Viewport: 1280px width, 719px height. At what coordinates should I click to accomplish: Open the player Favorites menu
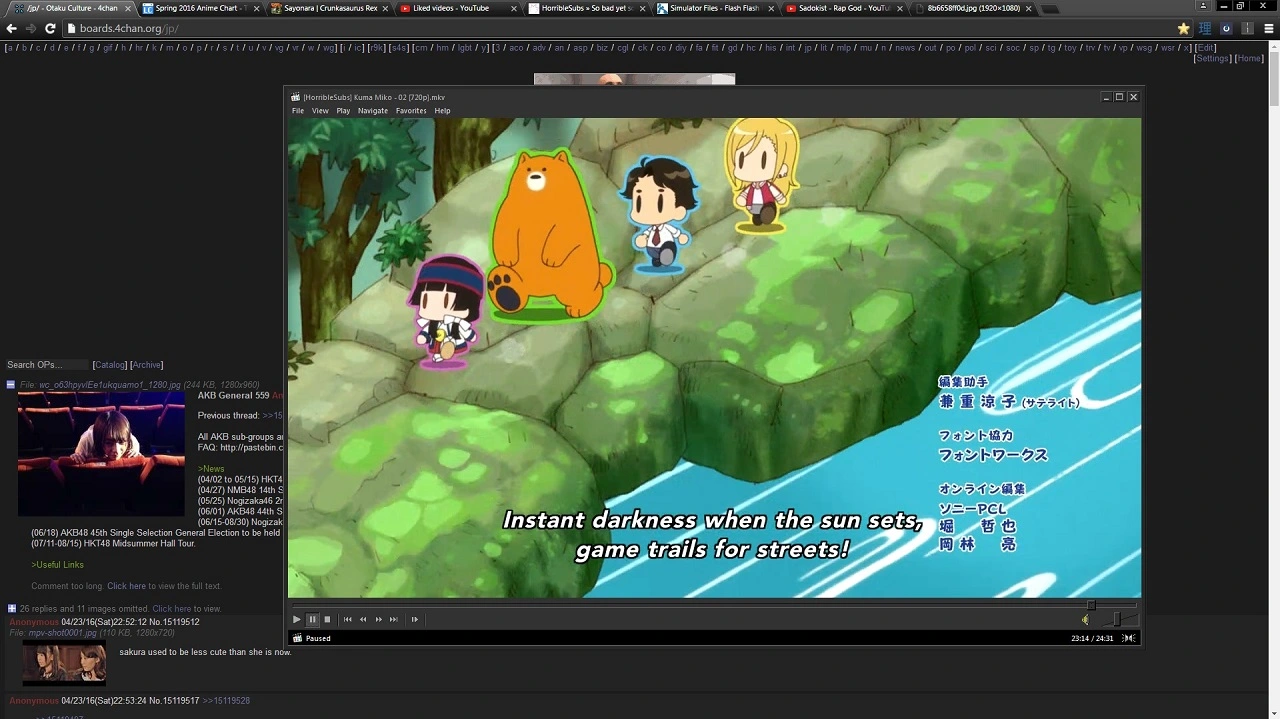411,111
